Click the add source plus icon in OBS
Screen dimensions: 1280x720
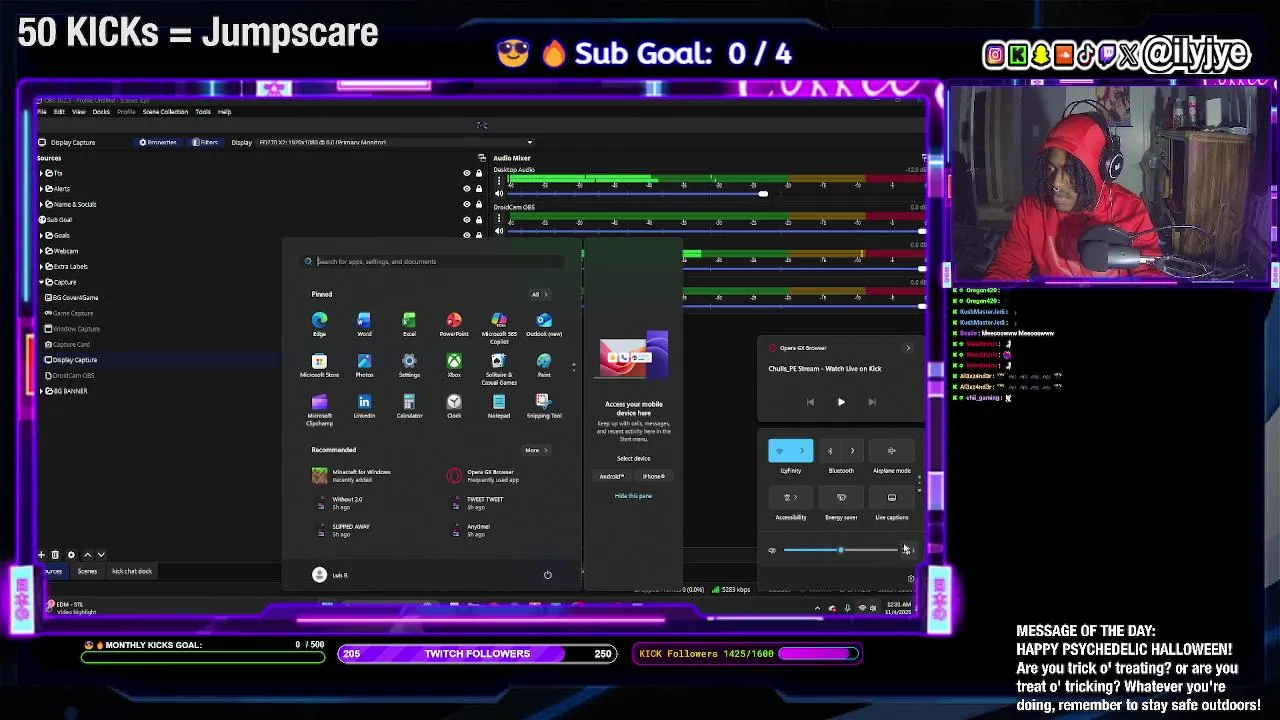41,554
